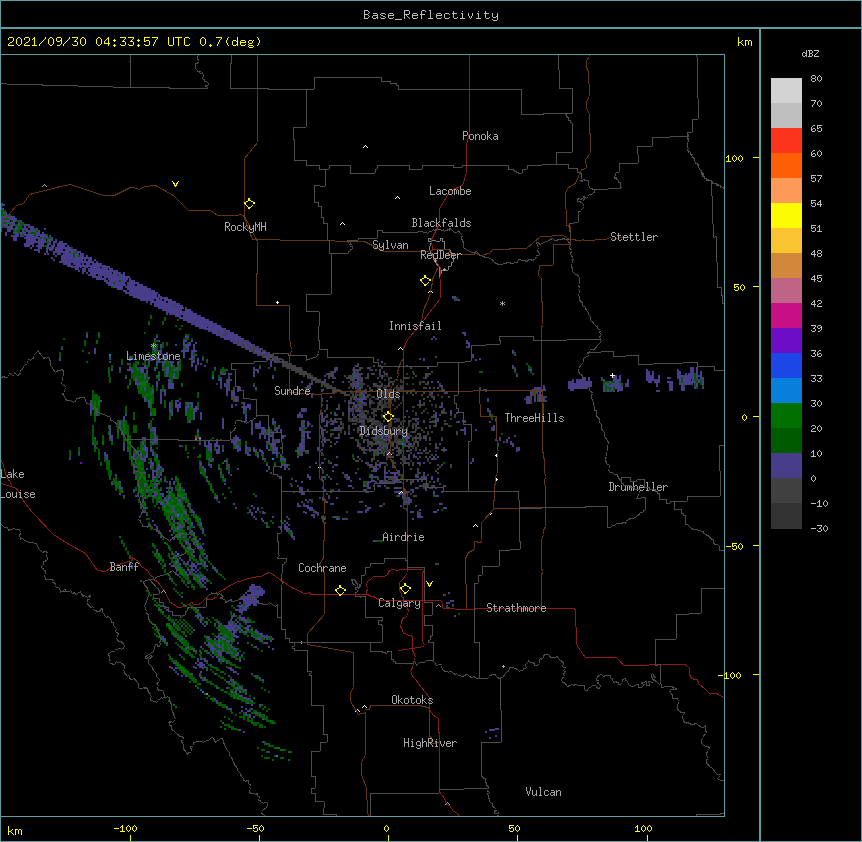862x842 pixels.
Task: Click the 50 tick on right-side axis
Action: click(x=739, y=287)
